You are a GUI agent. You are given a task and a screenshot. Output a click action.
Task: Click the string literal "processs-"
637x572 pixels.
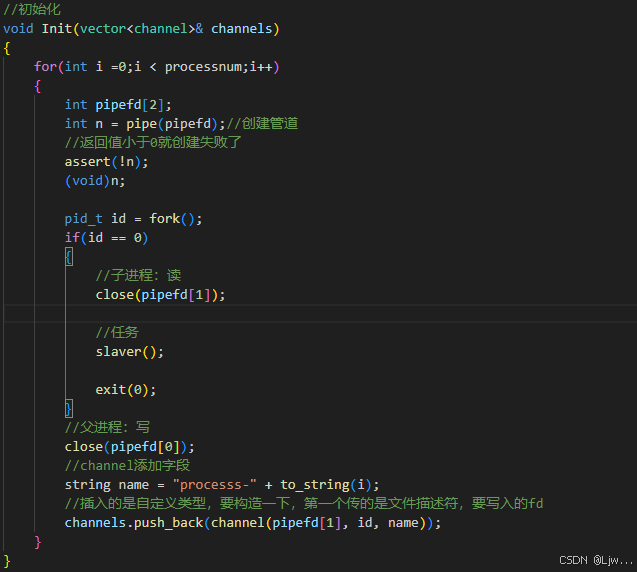tap(214, 485)
